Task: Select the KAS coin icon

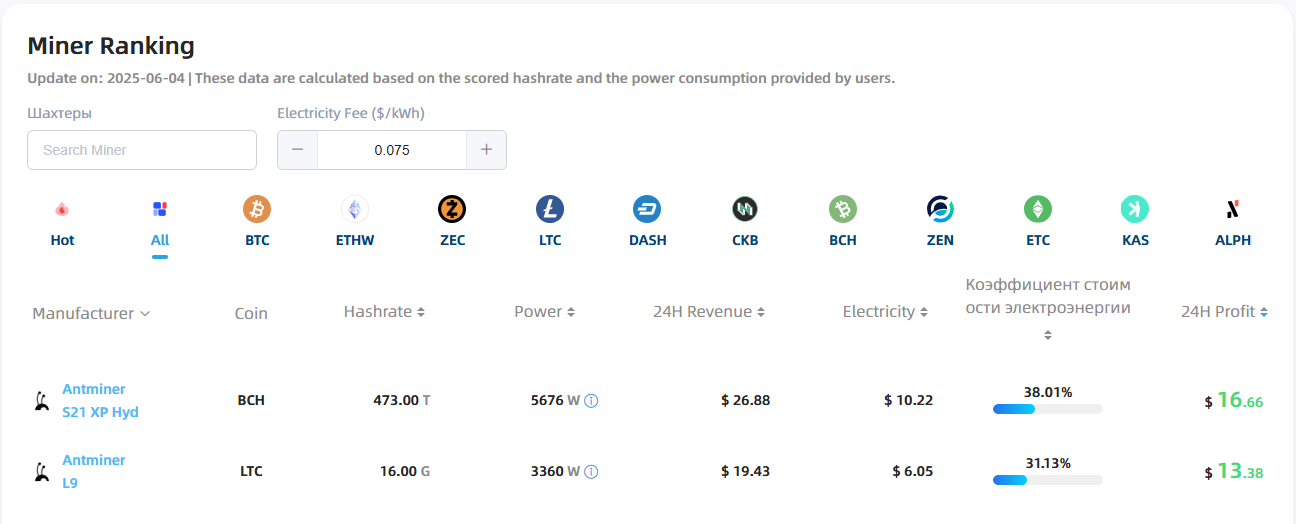Action: point(1135,209)
